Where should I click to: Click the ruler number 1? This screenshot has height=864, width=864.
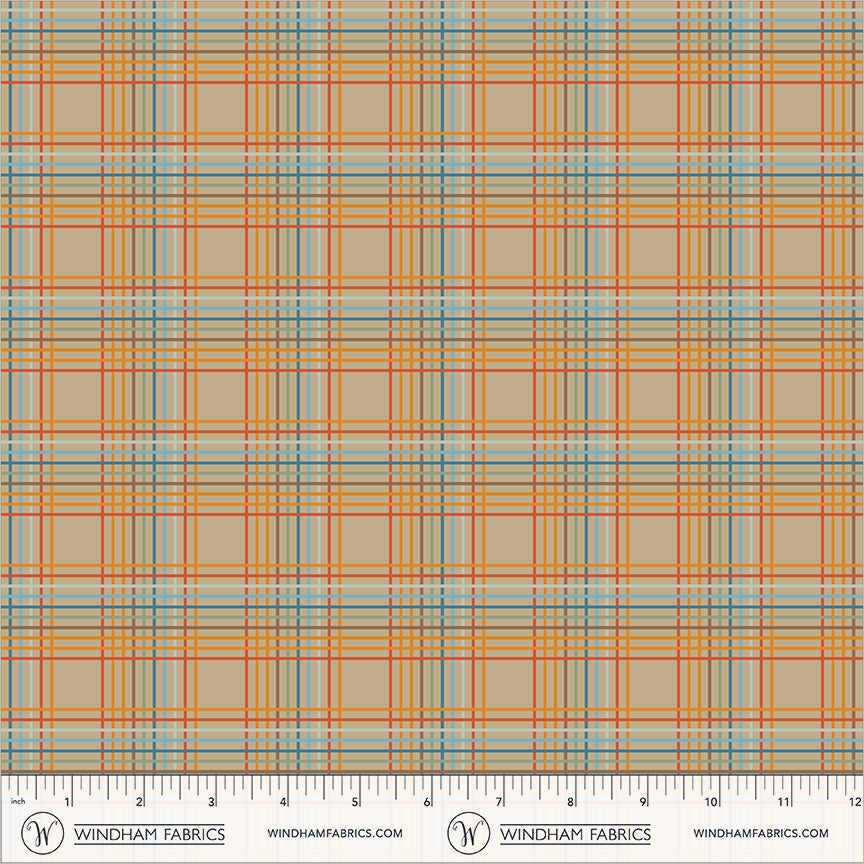tap(67, 802)
